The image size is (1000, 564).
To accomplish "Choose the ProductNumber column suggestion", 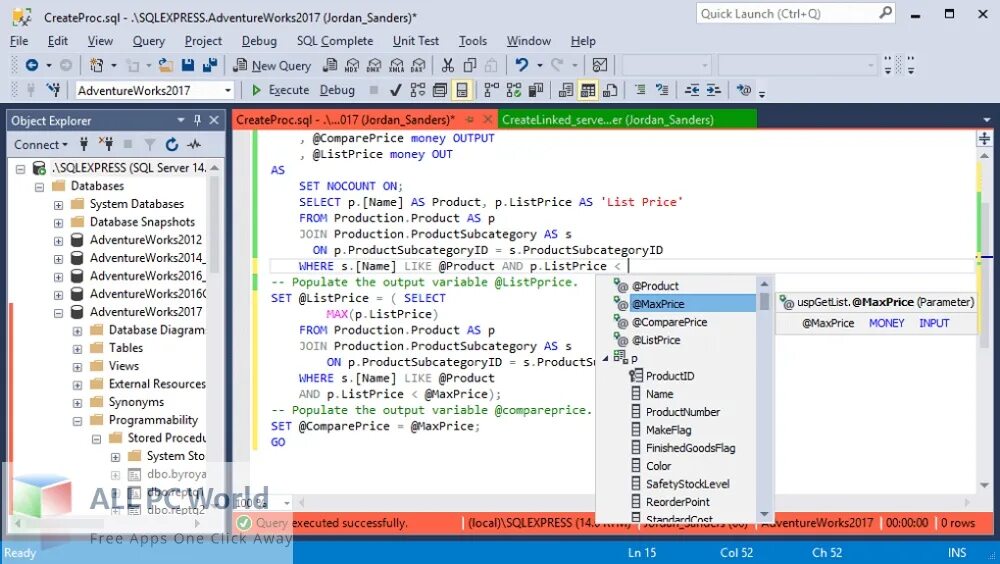I will pyautogui.click(x=682, y=412).
